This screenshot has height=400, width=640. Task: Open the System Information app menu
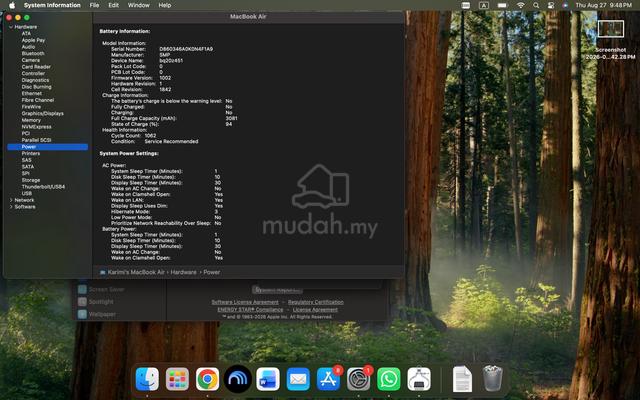(52, 5)
